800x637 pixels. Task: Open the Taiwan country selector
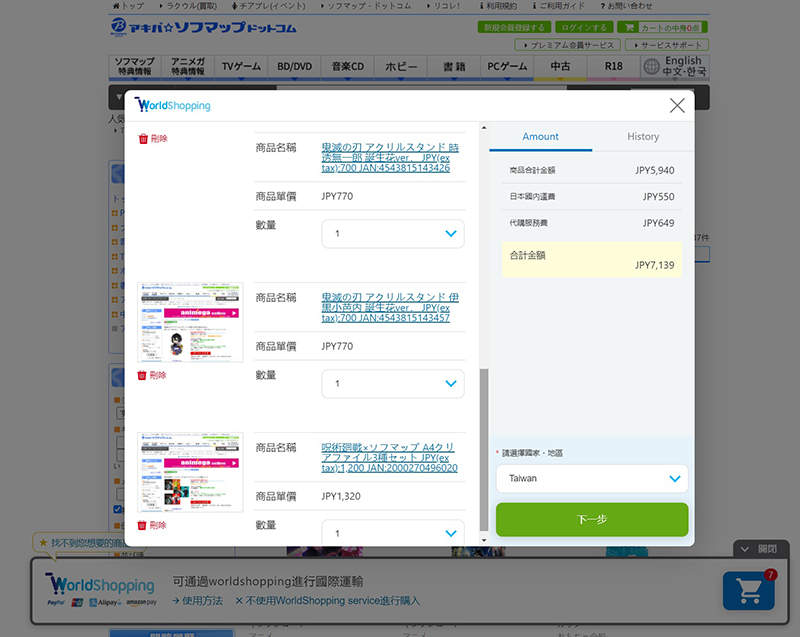click(591, 478)
